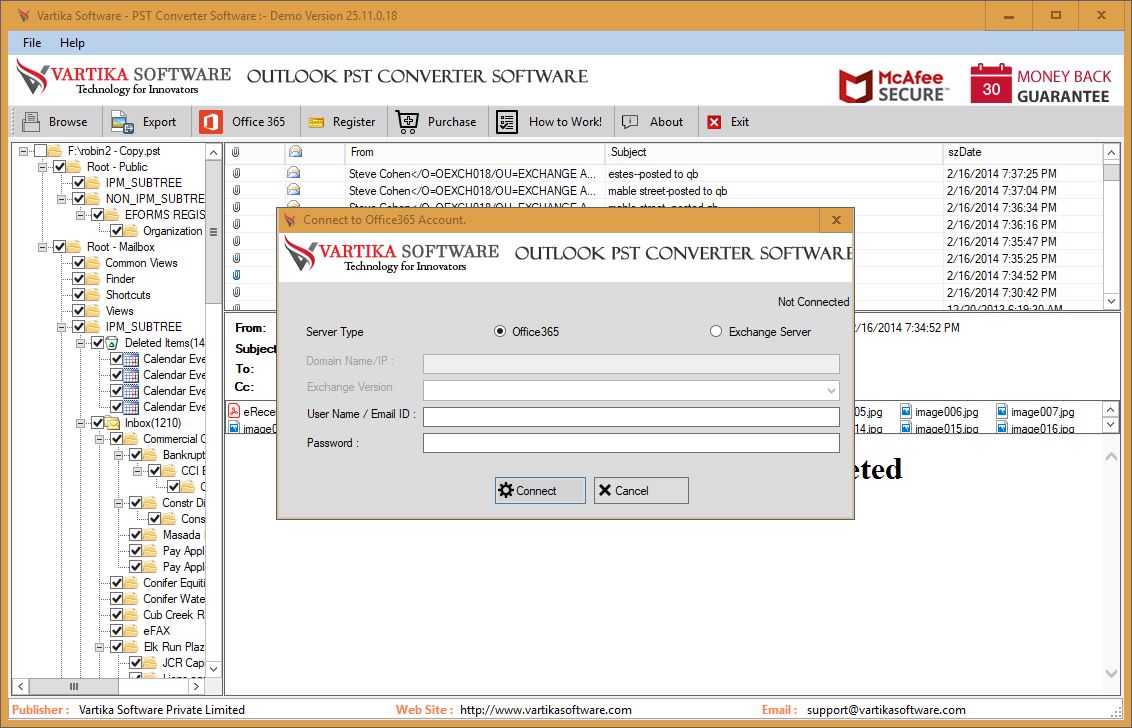
Task: Open the File menu
Action: point(32,43)
